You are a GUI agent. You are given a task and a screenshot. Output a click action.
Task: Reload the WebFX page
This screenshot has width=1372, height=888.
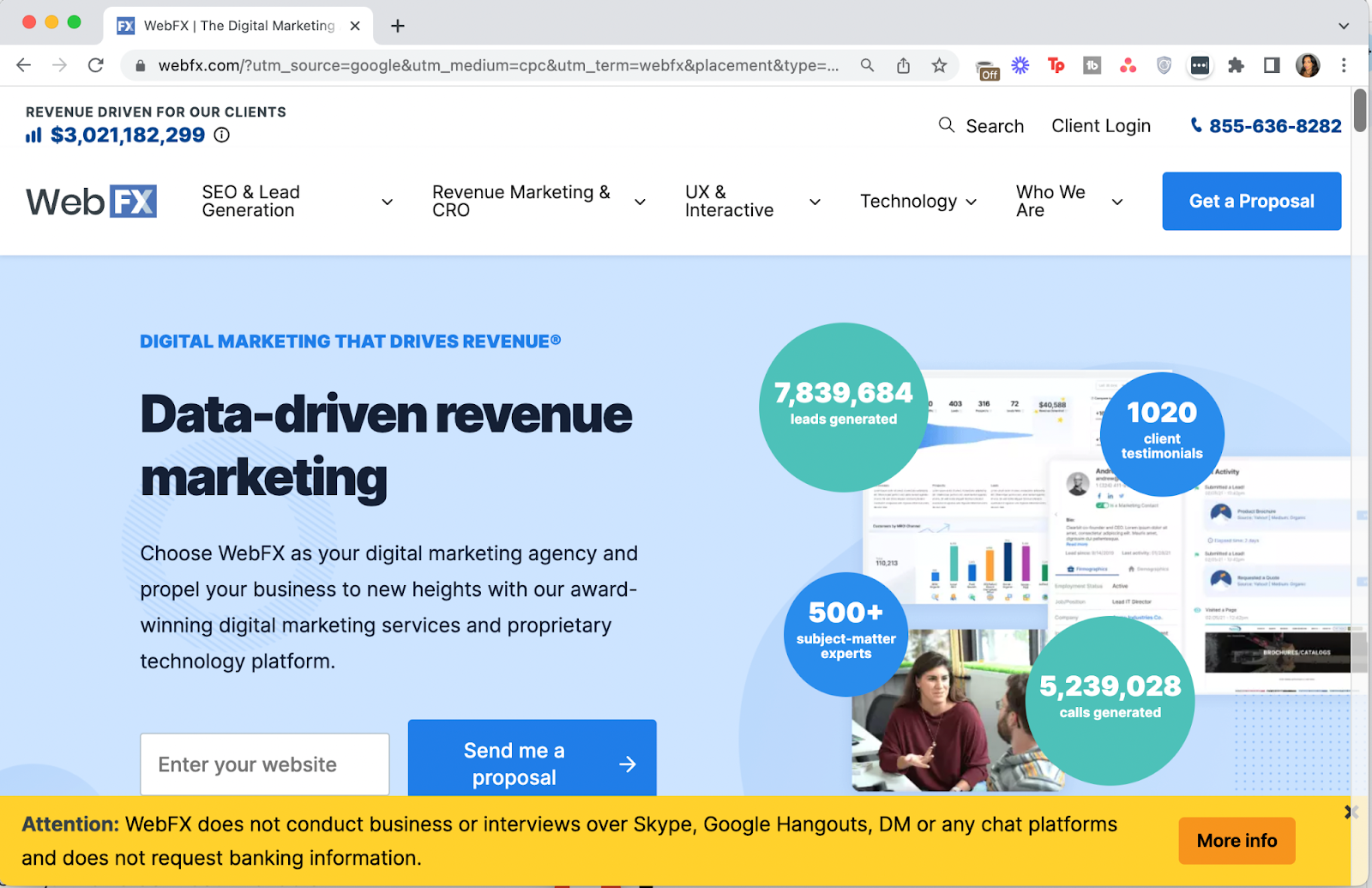click(x=96, y=65)
